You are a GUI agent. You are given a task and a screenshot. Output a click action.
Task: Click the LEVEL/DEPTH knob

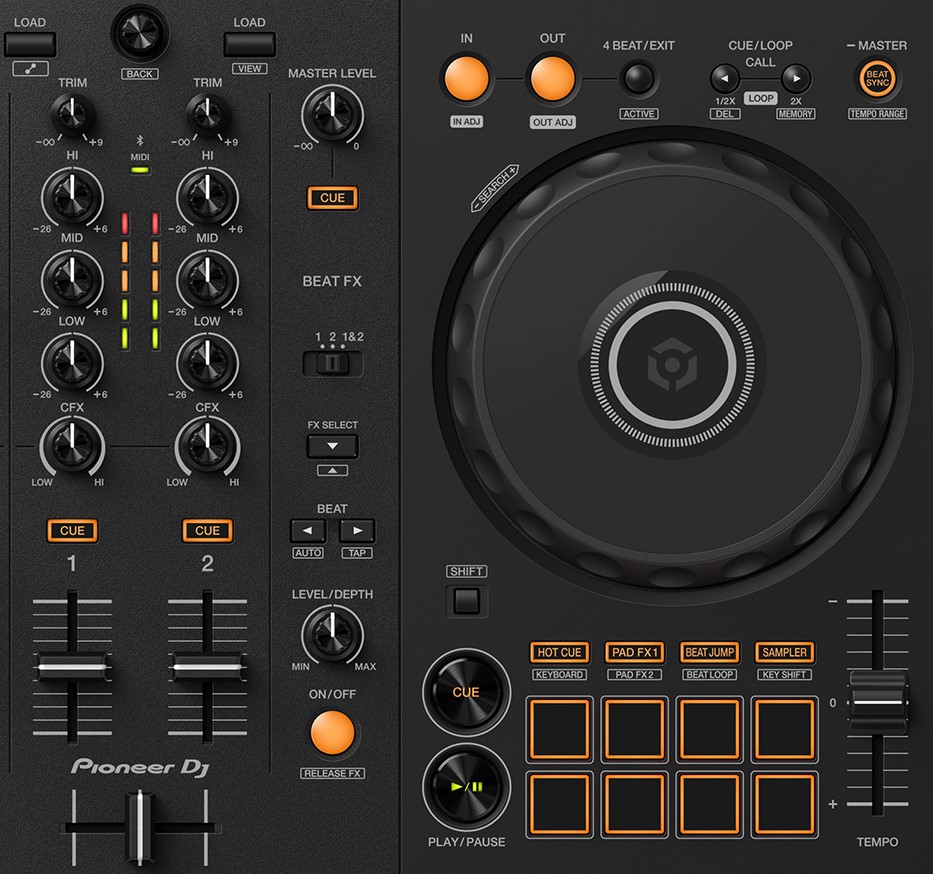[333, 635]
